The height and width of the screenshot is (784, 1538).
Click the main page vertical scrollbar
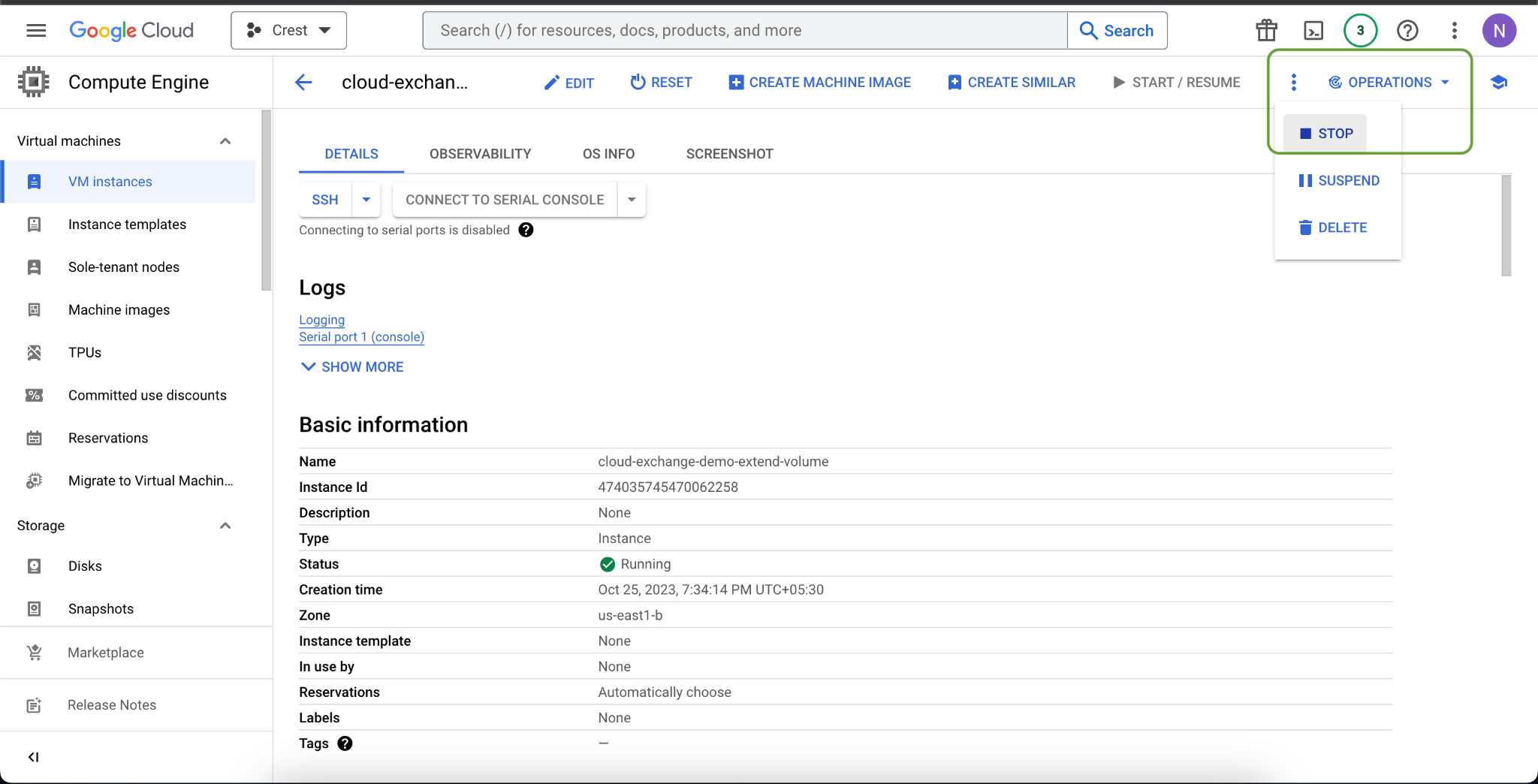pyautogui.click(x=1506, y=225)
